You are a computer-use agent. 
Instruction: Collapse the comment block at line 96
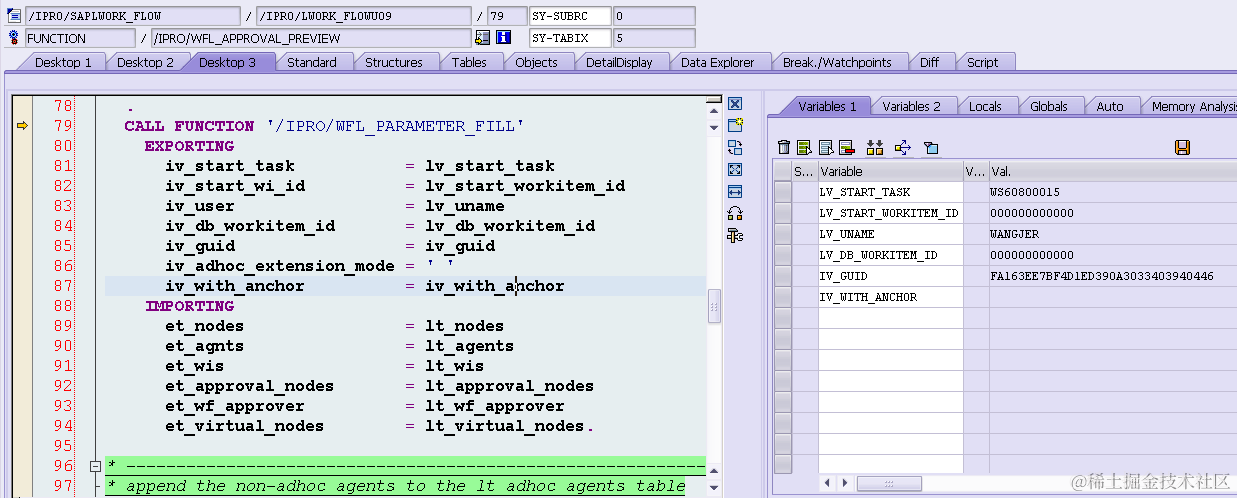click(95, 466)
